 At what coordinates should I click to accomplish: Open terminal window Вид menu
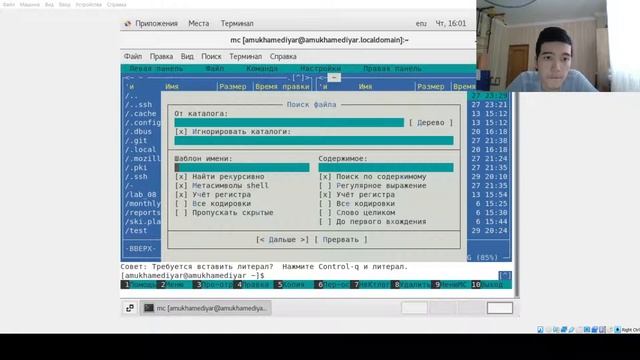(187, 57)
